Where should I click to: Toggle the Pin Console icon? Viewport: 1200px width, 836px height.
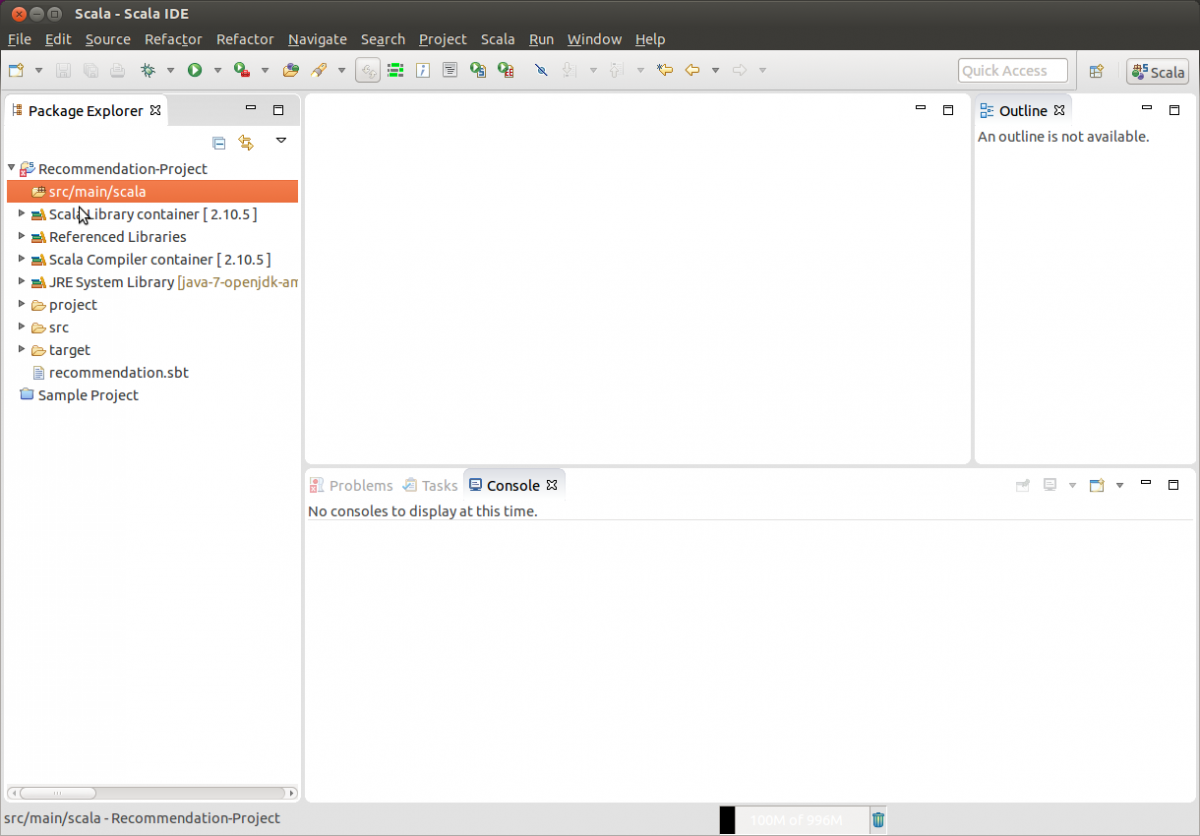point(1022,485)
